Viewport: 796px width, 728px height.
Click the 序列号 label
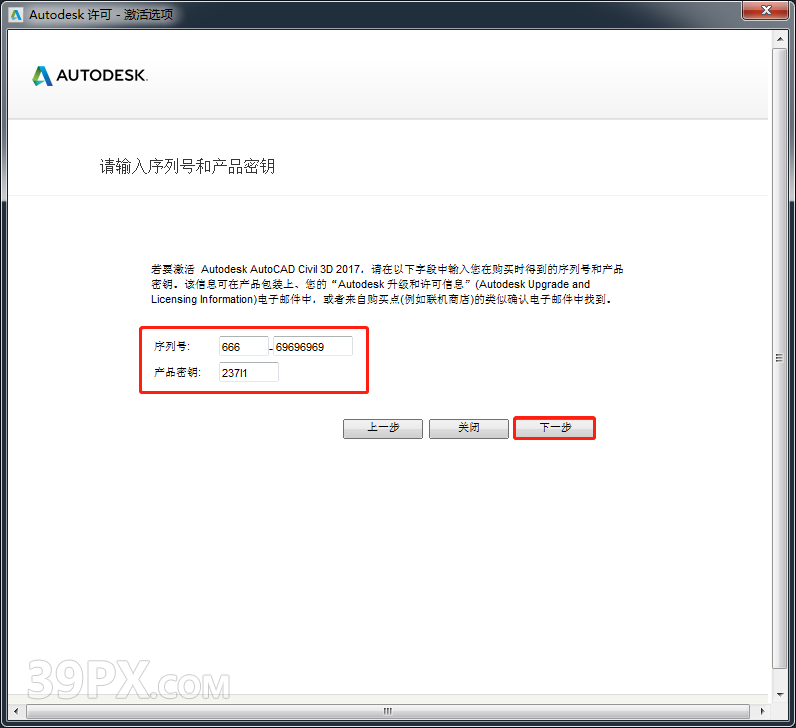172,346
